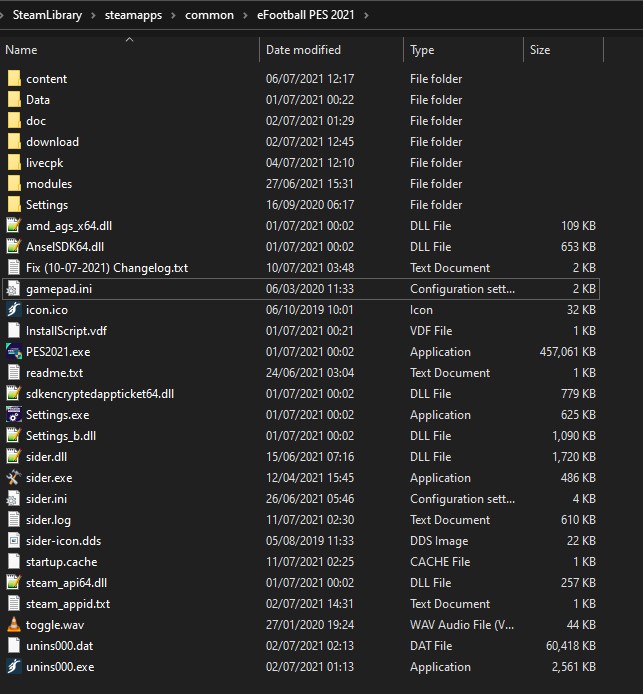643x694 pixels.
Task: Go to steamapps in the address path
Action: (x=133, y=15)
